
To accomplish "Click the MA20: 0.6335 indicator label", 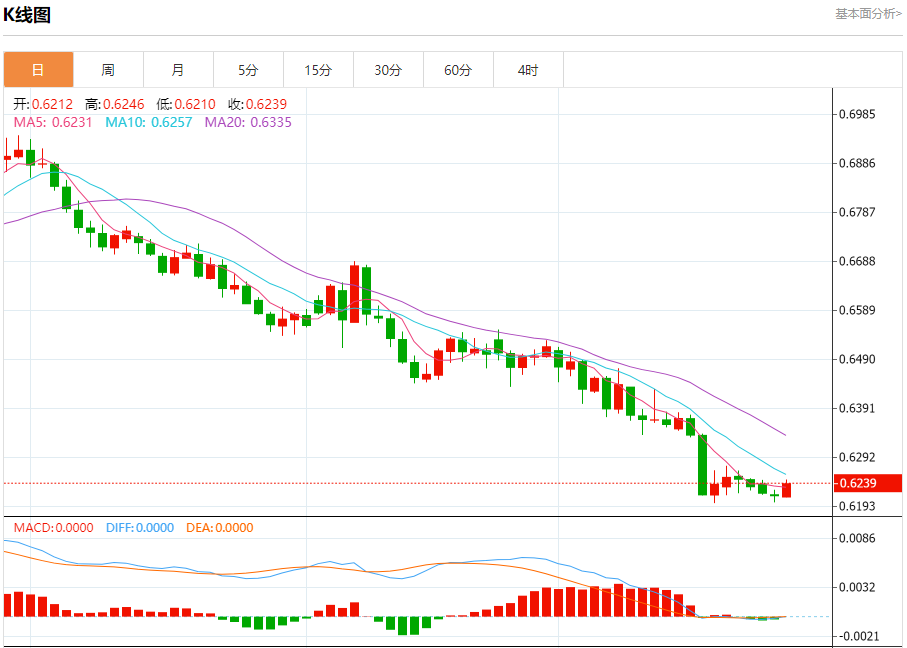I will (248, 122).
